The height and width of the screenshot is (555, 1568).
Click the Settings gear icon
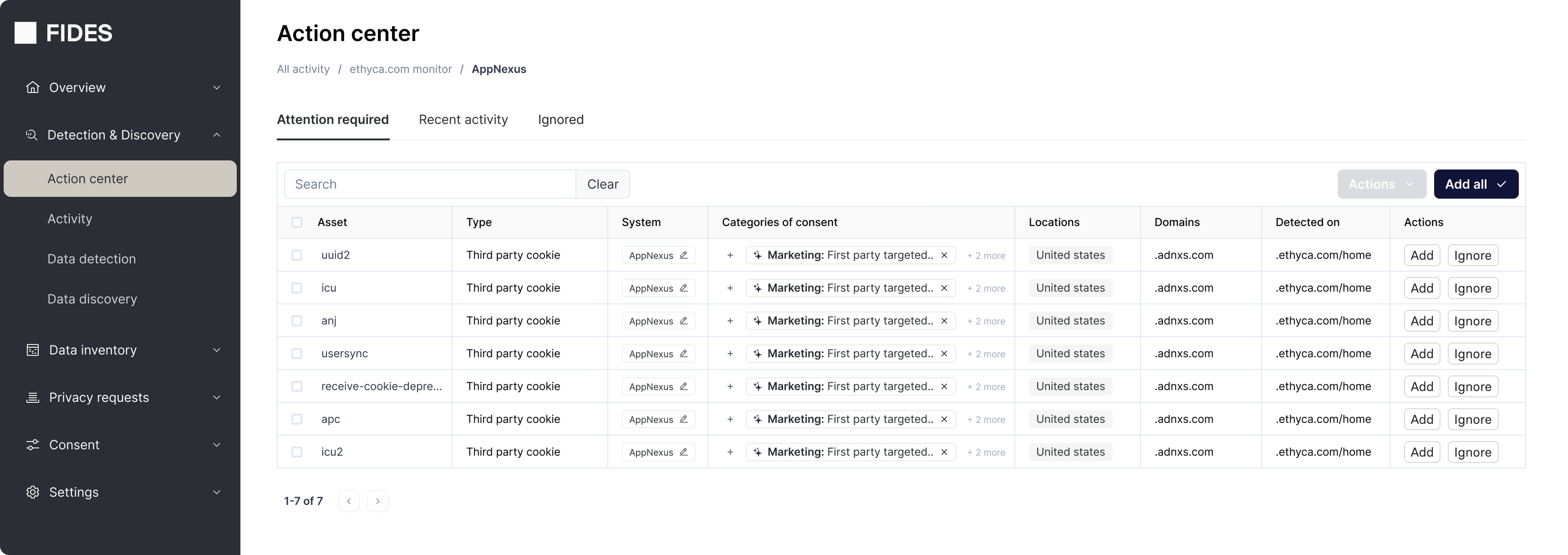tap(33, 492)
